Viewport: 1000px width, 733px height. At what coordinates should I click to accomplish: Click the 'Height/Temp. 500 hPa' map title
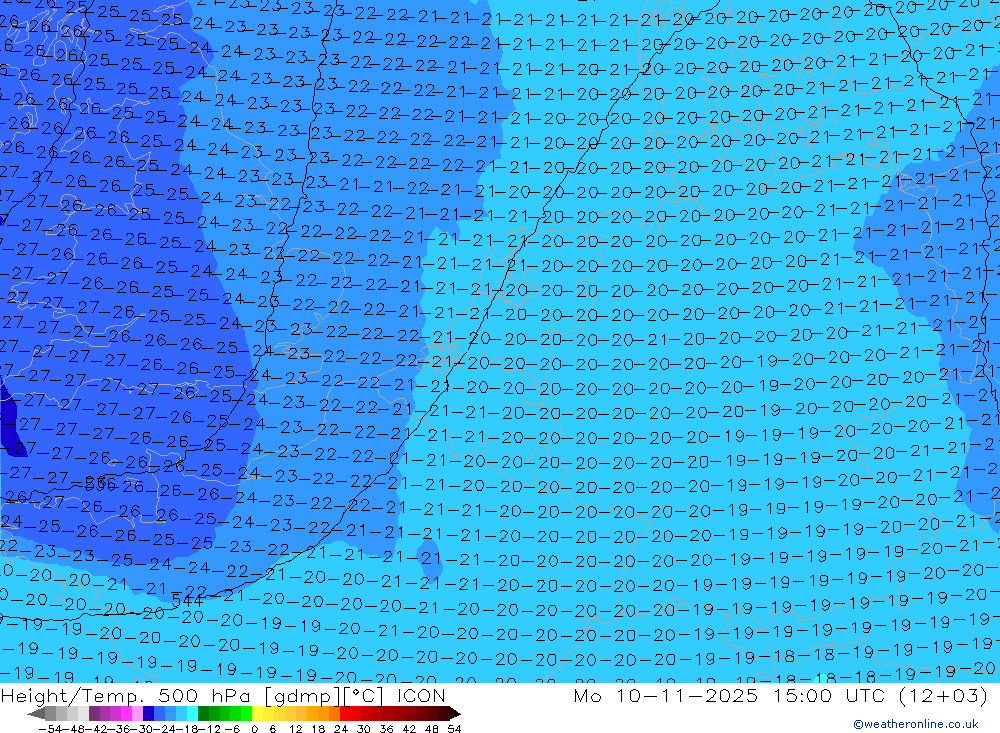point(125,696)
